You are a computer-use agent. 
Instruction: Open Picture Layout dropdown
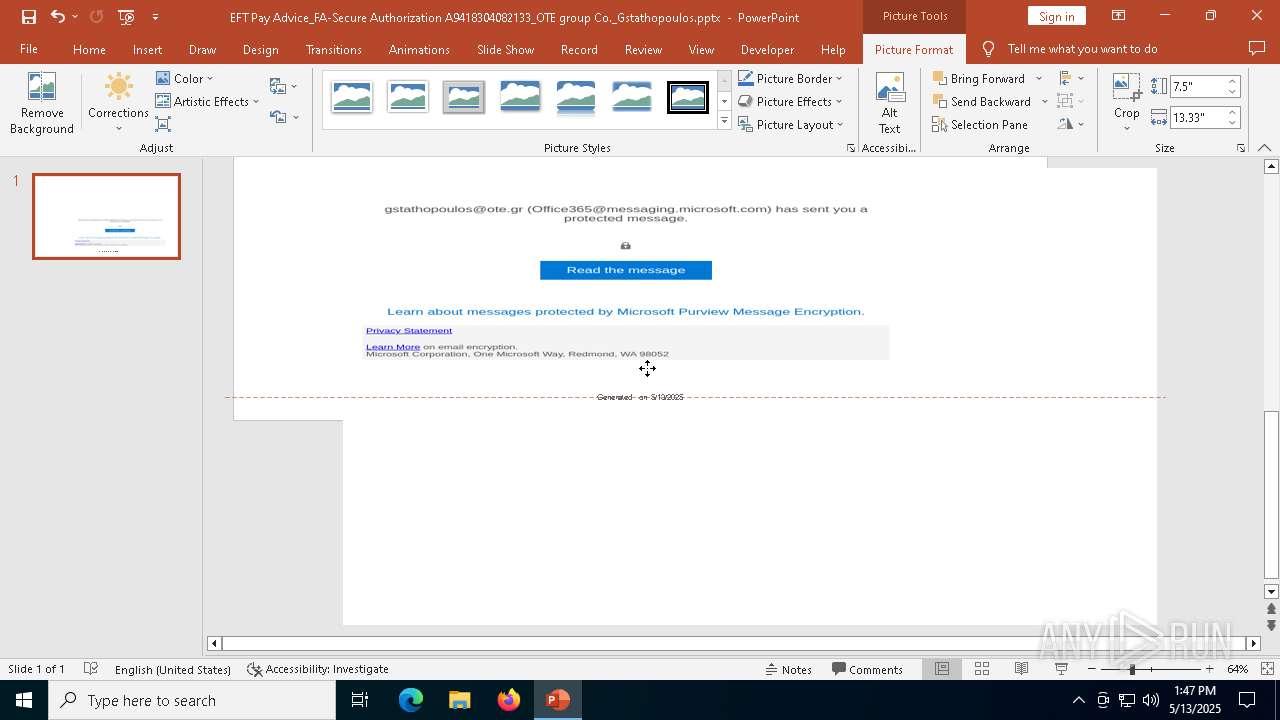pyautogui.click(x=790, y=124)
